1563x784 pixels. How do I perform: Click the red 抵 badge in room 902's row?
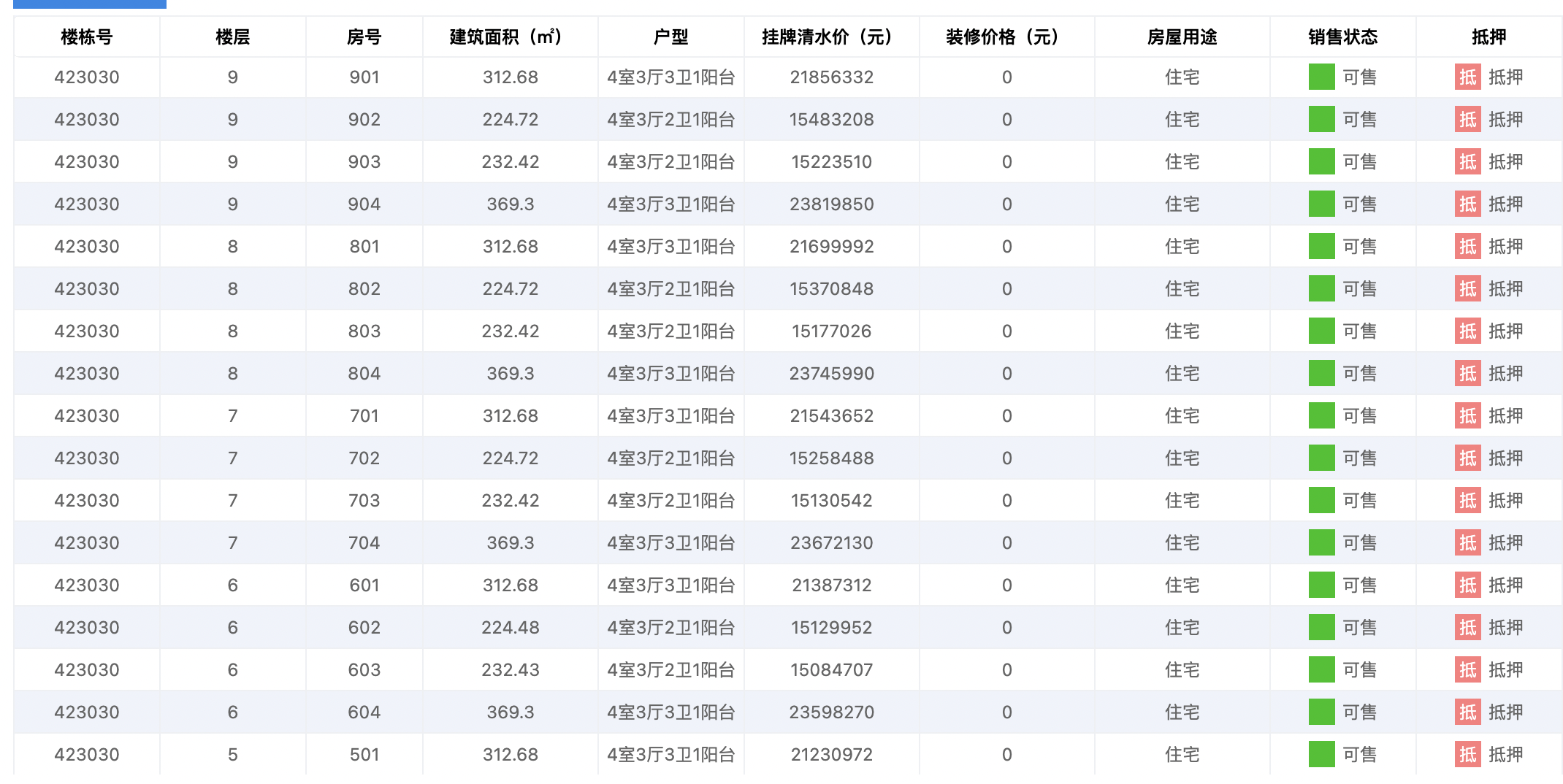click(x=1467, y=120)
